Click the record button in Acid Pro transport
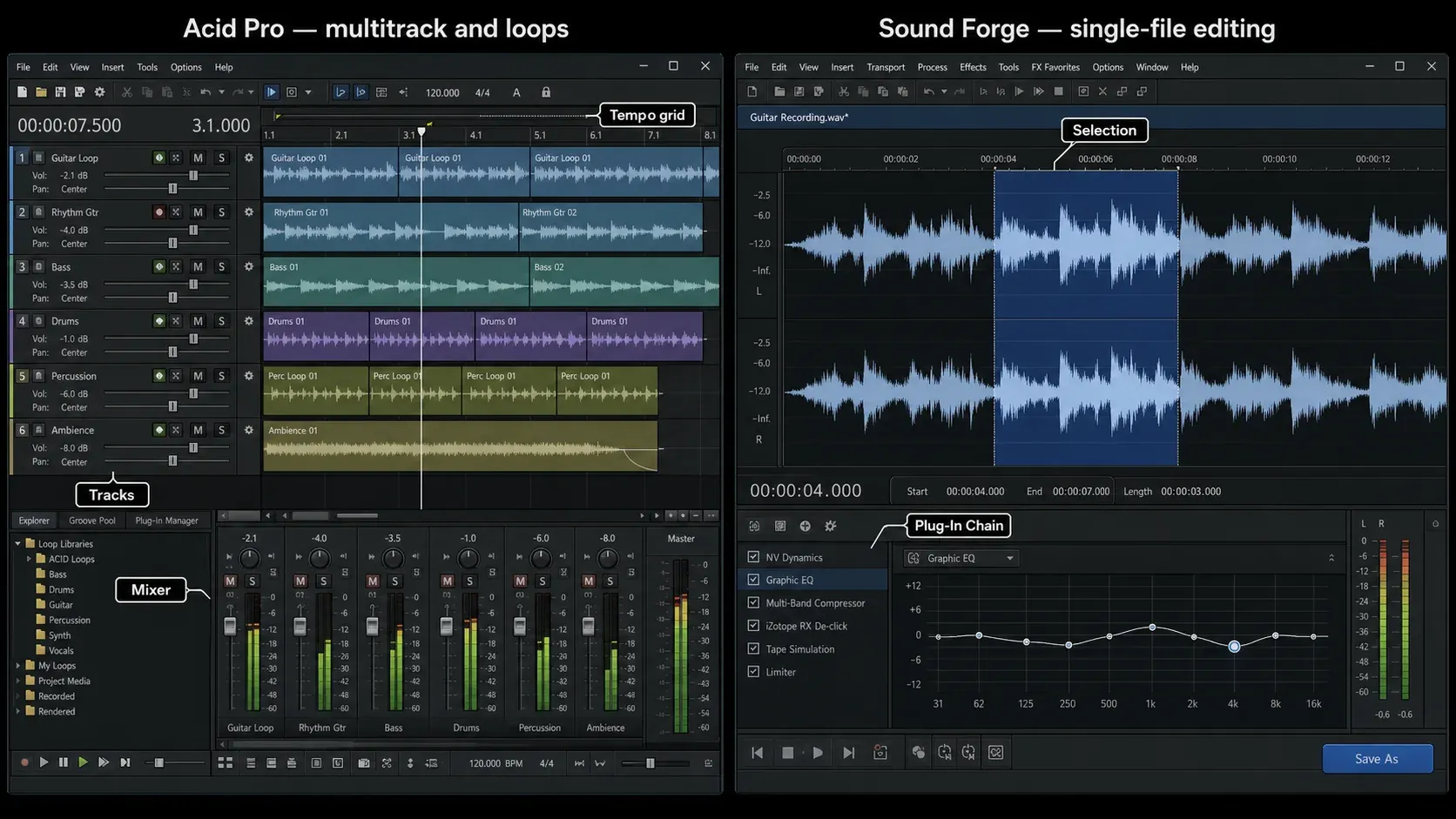The image size is (1456, 819). pos(24,762)
